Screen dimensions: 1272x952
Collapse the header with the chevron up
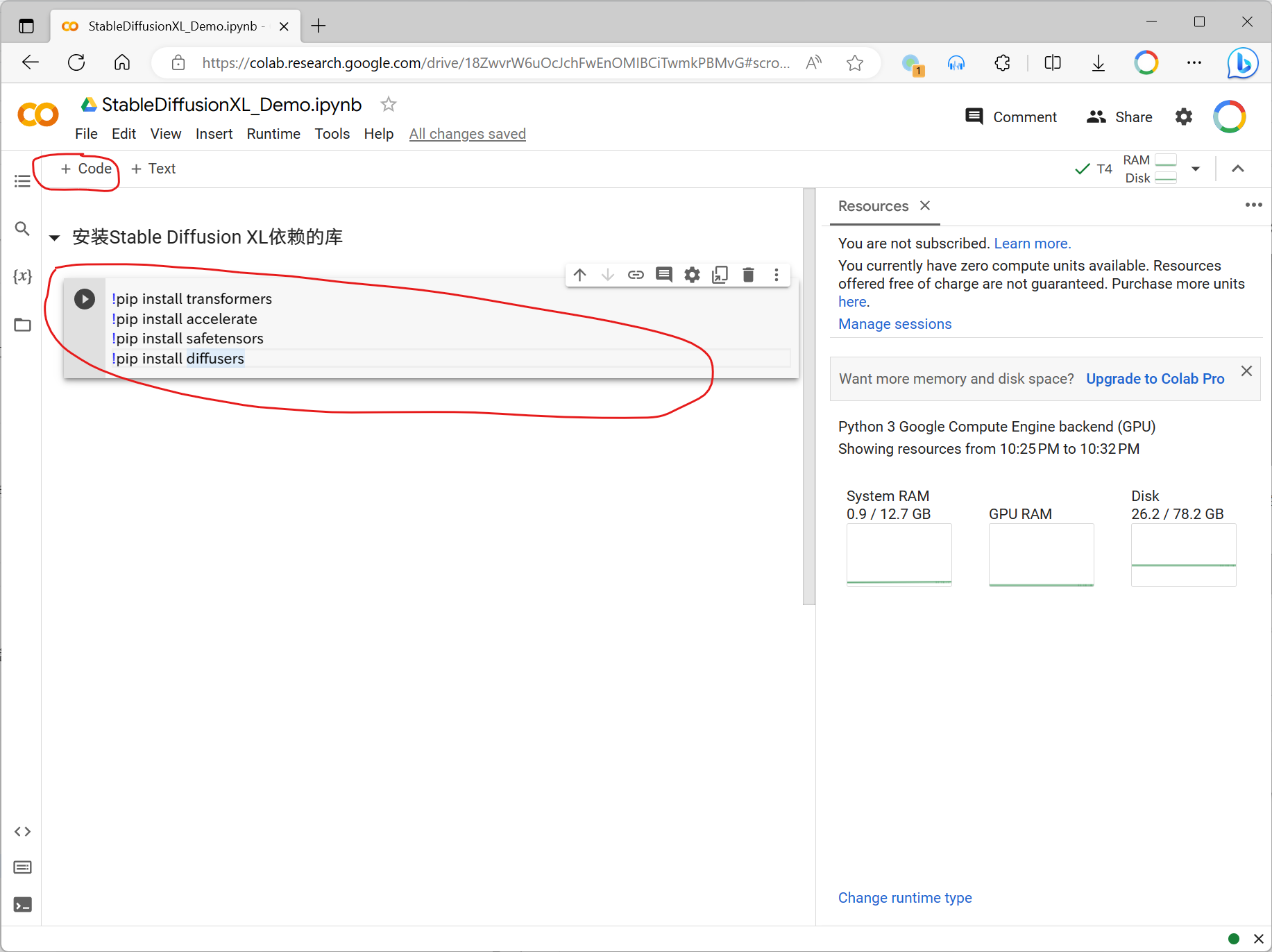point(1238,169)
